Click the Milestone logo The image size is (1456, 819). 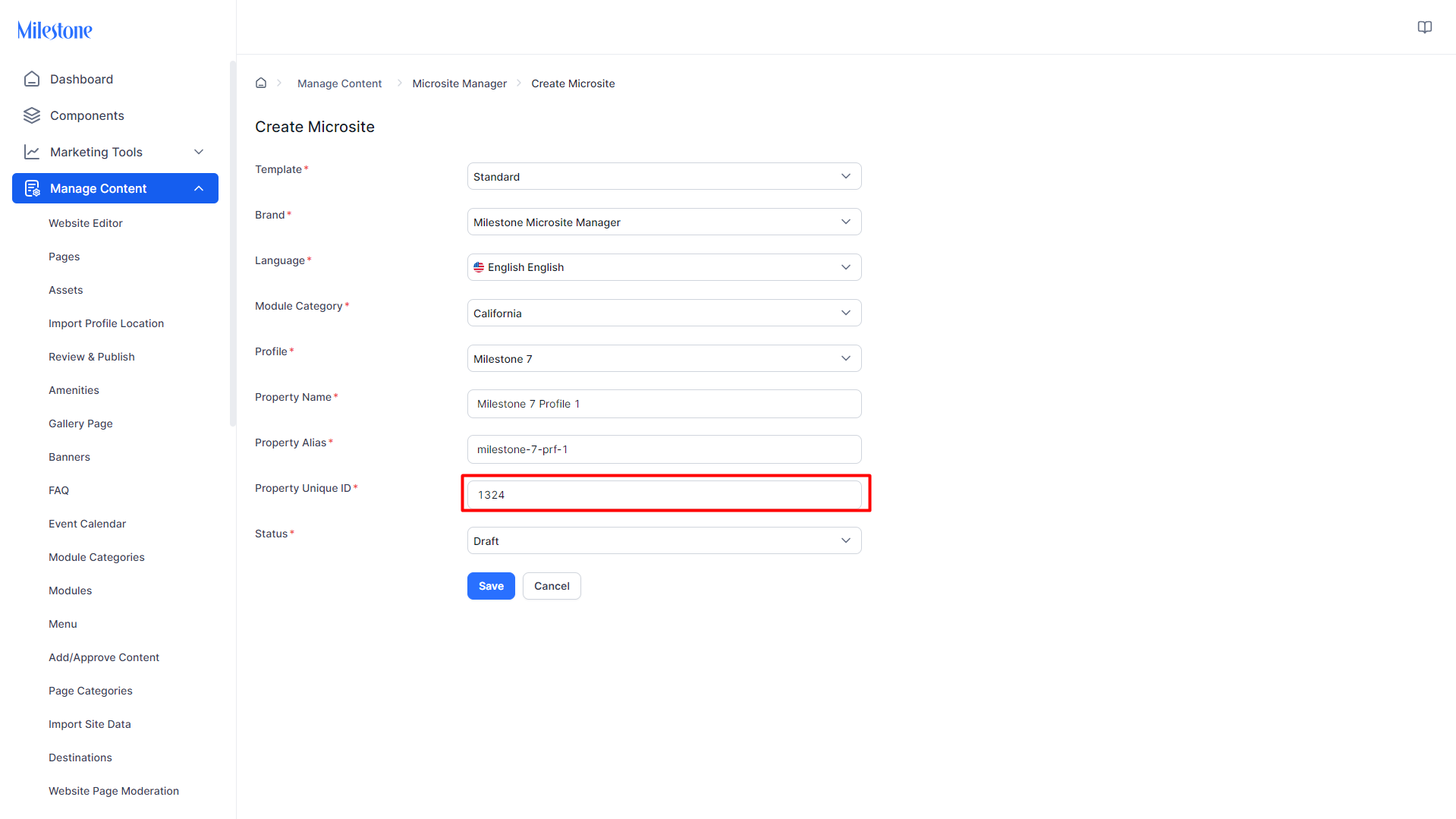tap(55, 30)
